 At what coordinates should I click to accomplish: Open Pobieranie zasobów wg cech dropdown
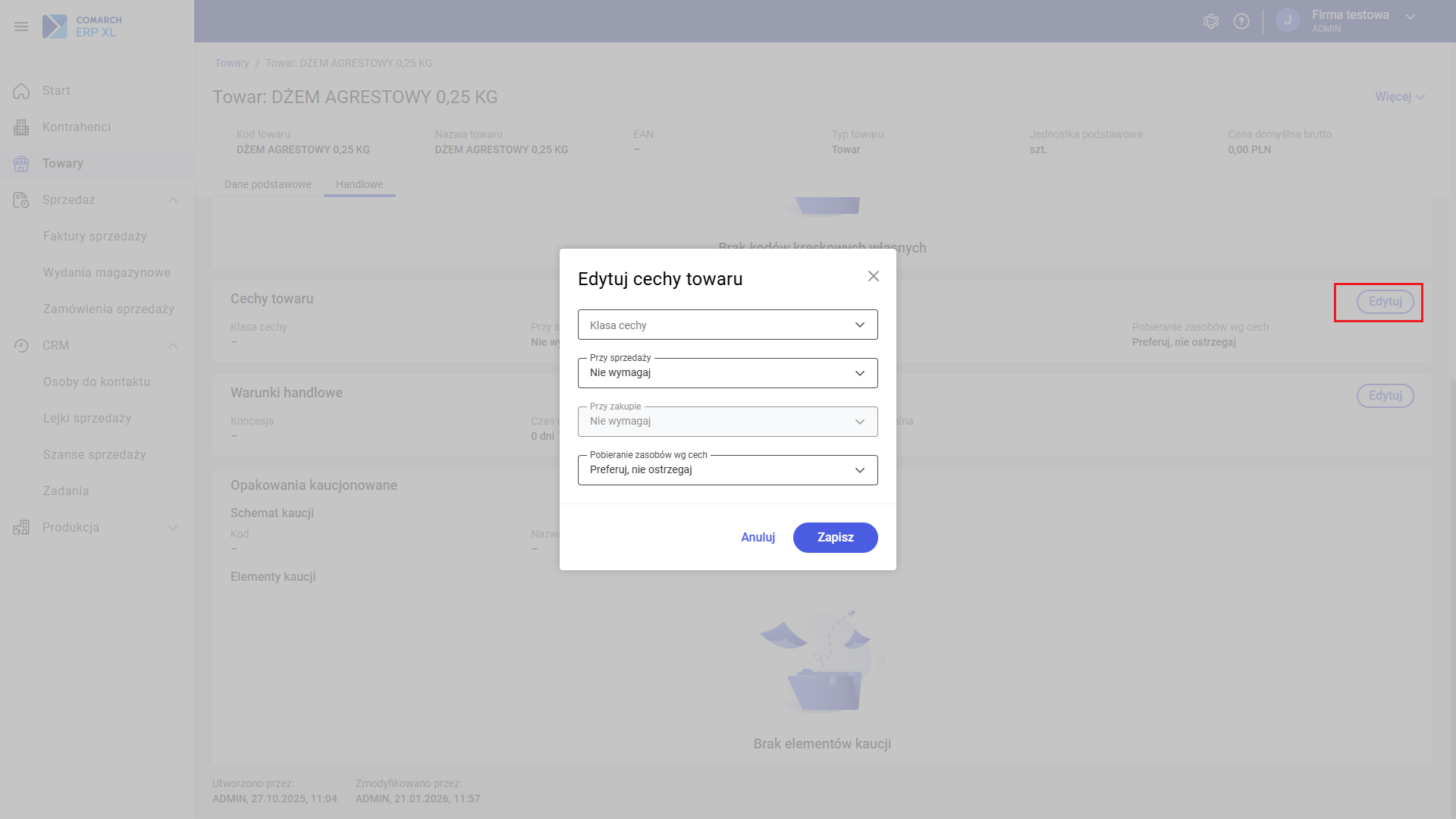pyautogui.click(x=727, y=470)
